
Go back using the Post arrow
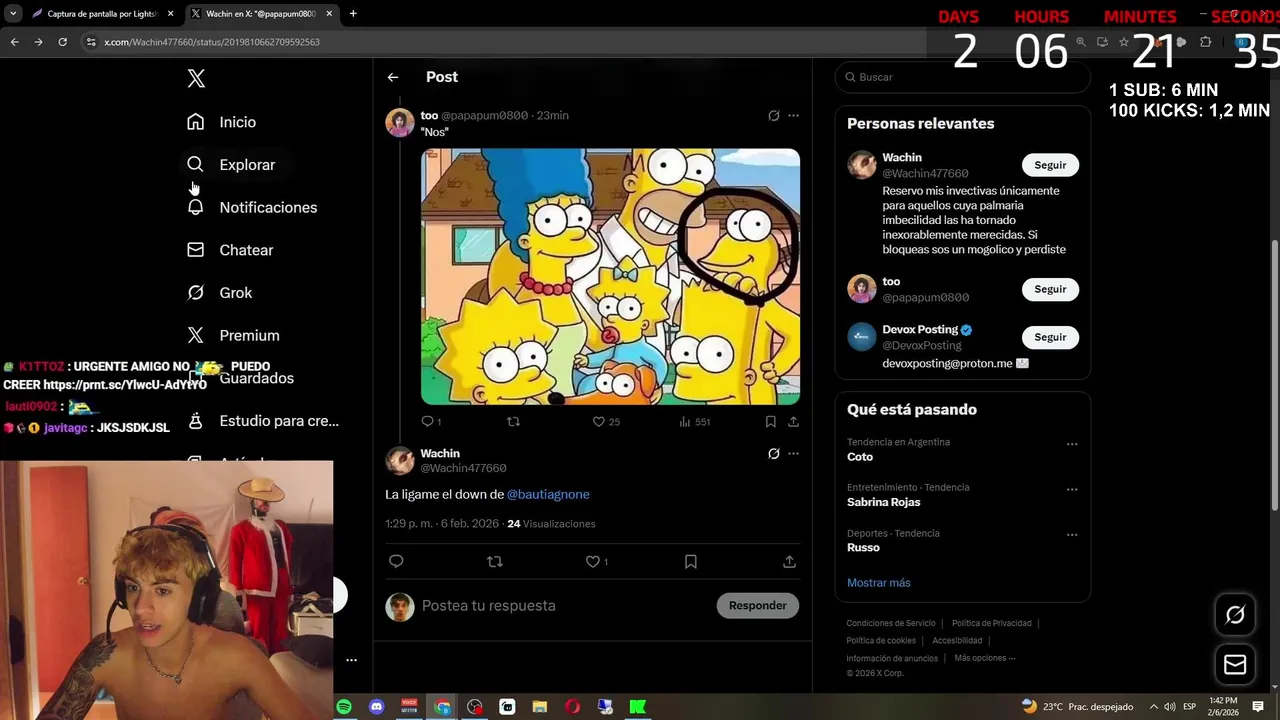(x=393, y=77)
